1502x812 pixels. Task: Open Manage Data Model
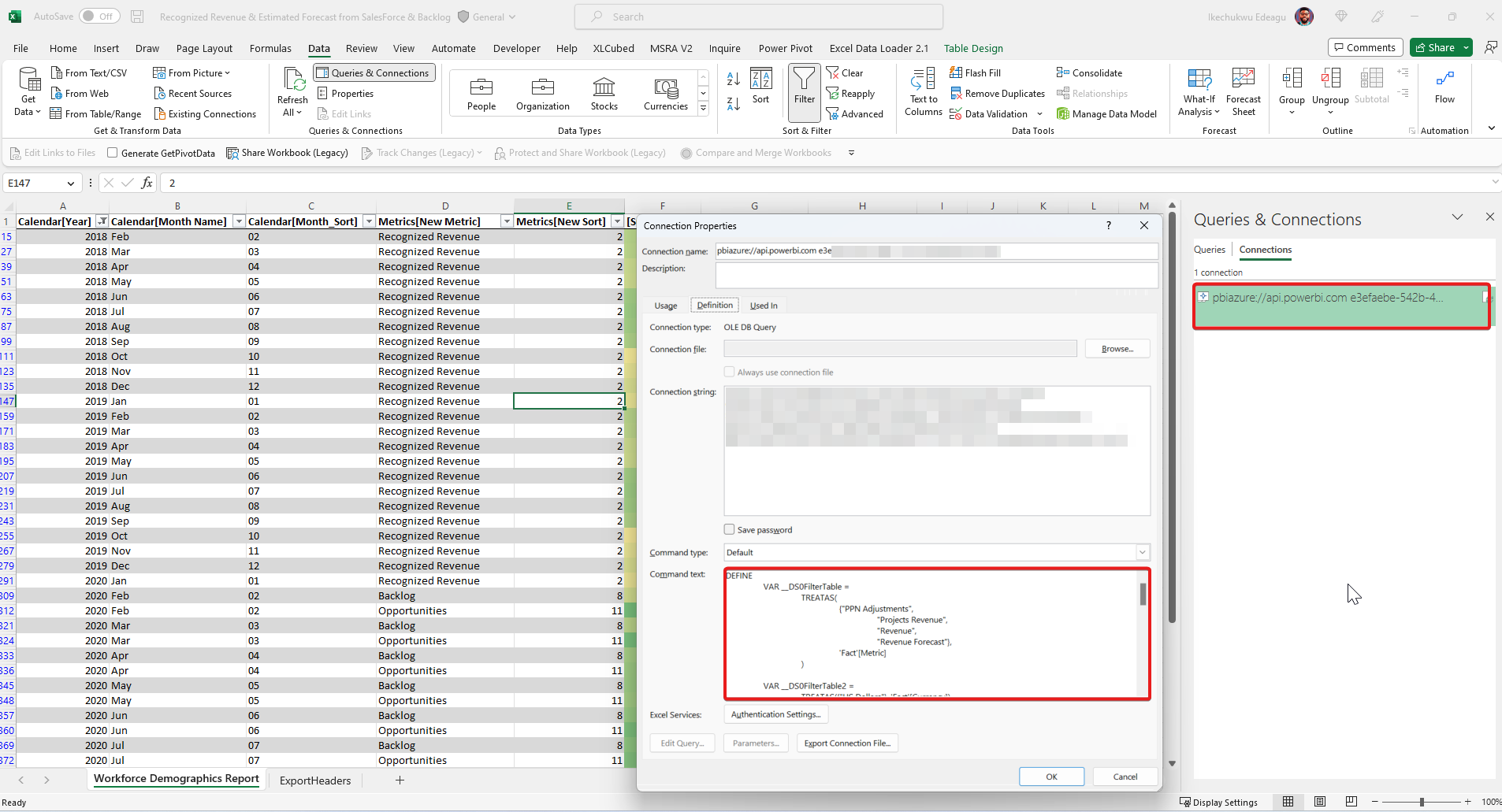(1106, 113)
